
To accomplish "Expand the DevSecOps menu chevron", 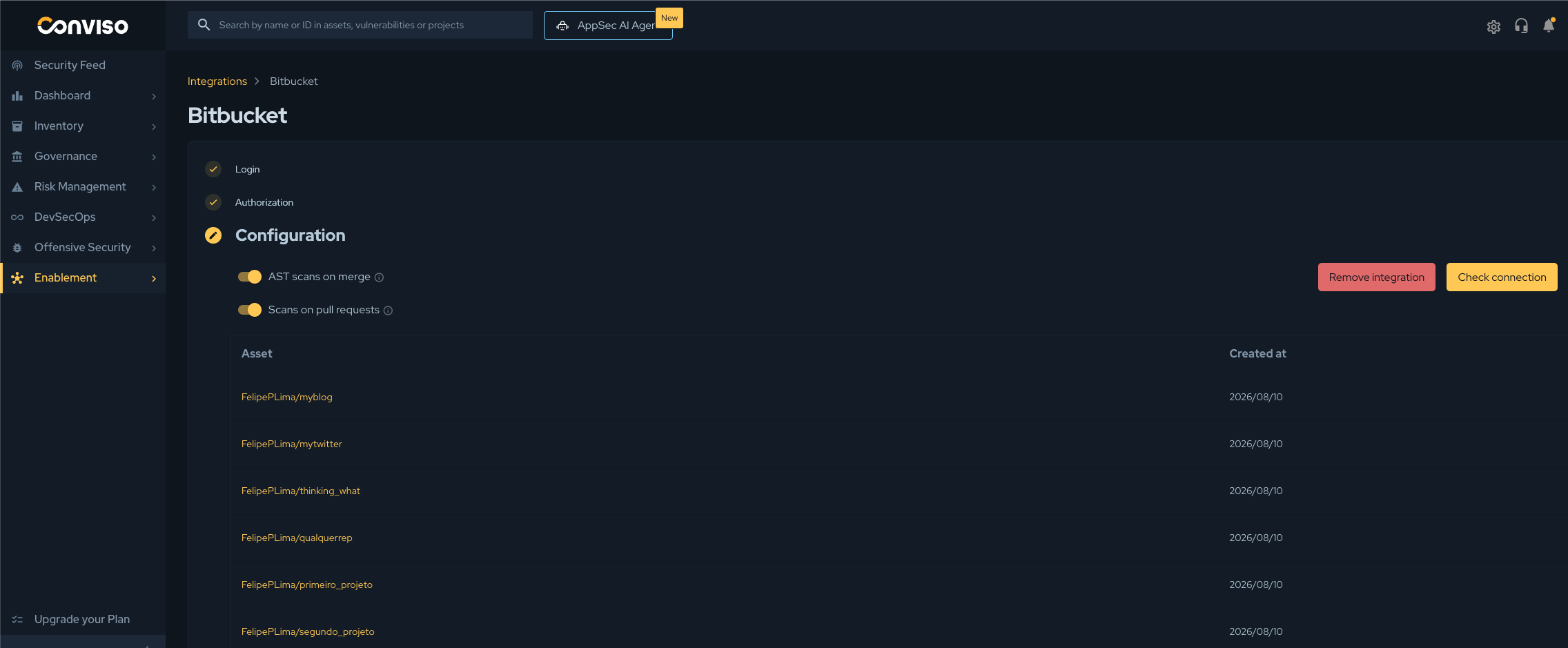I will coord(154,217).
